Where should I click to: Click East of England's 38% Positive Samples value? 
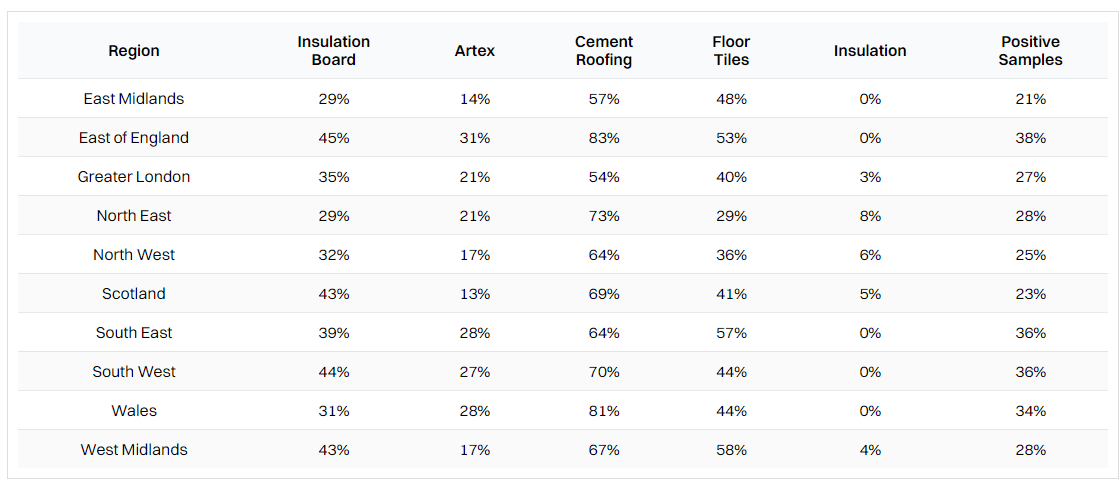pos(1031,138)
